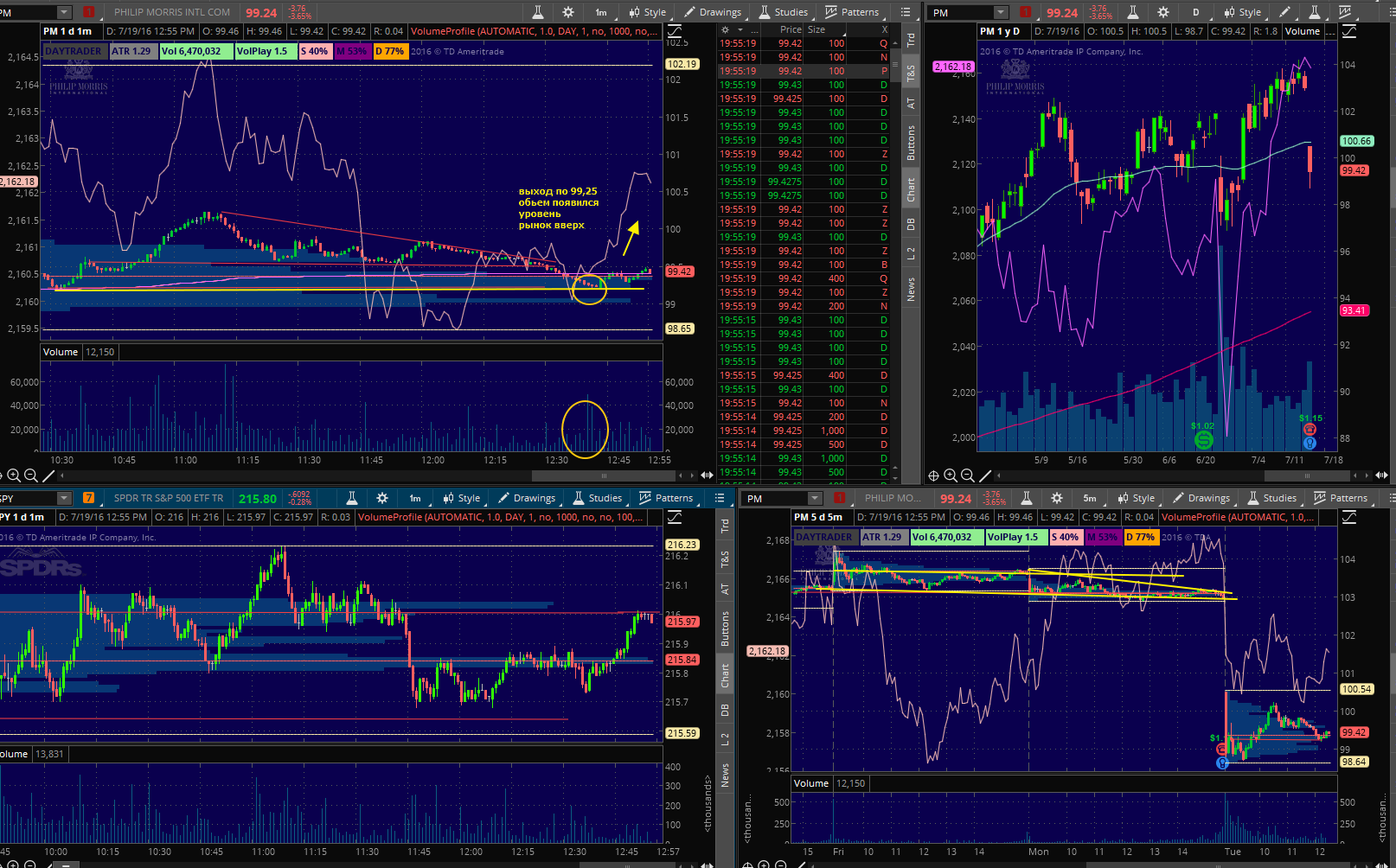Click the crosshair pan icon below top-right chart

[x=933, y=475]
